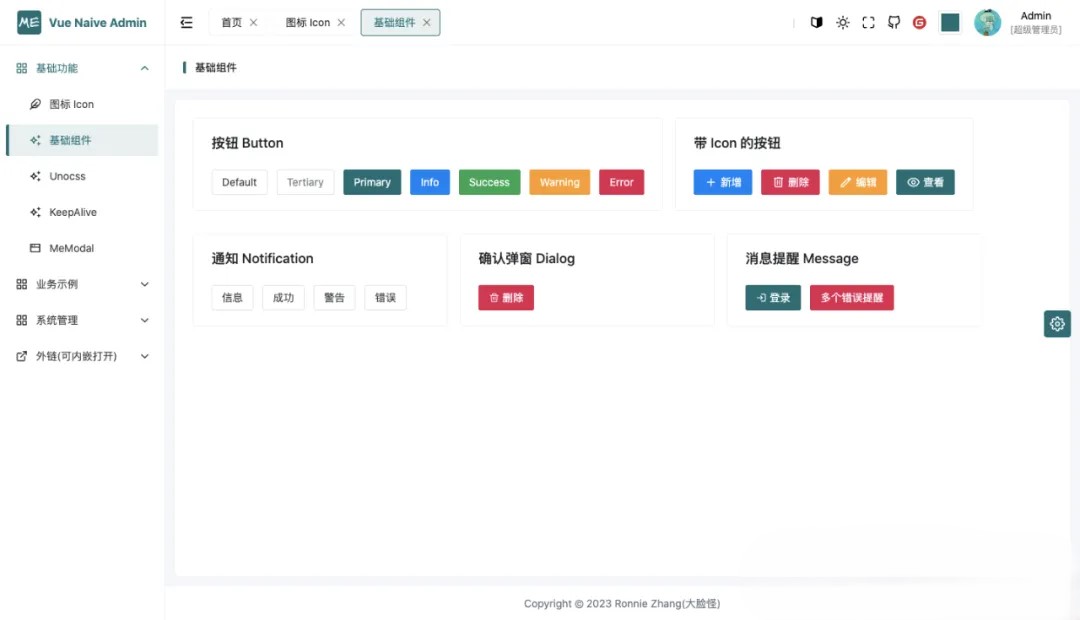Expand the 业务示例 sidebar menu
Screen dimensions: 1080x620
(x=82, y=284)
